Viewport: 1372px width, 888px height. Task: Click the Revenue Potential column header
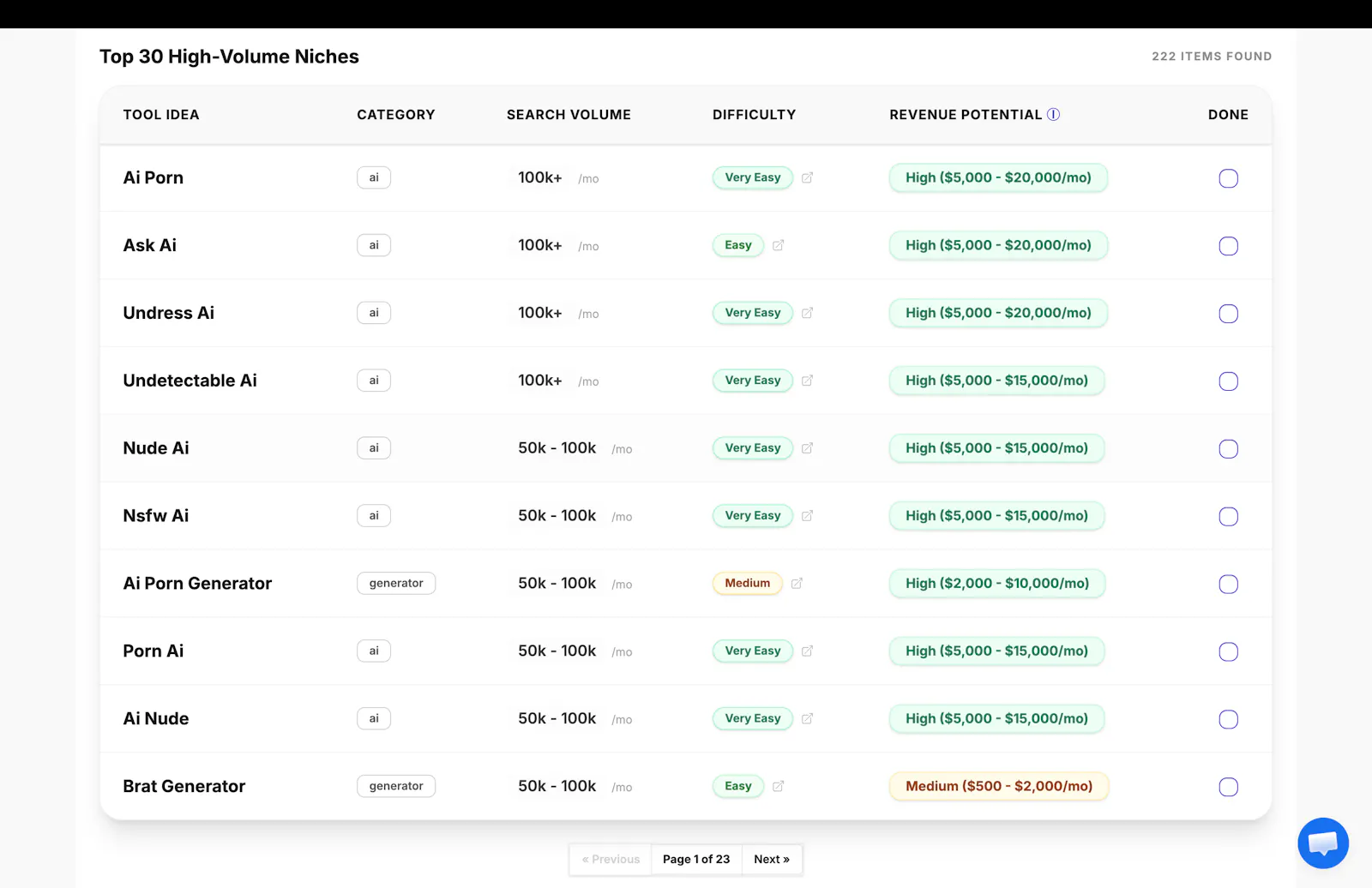966,115
